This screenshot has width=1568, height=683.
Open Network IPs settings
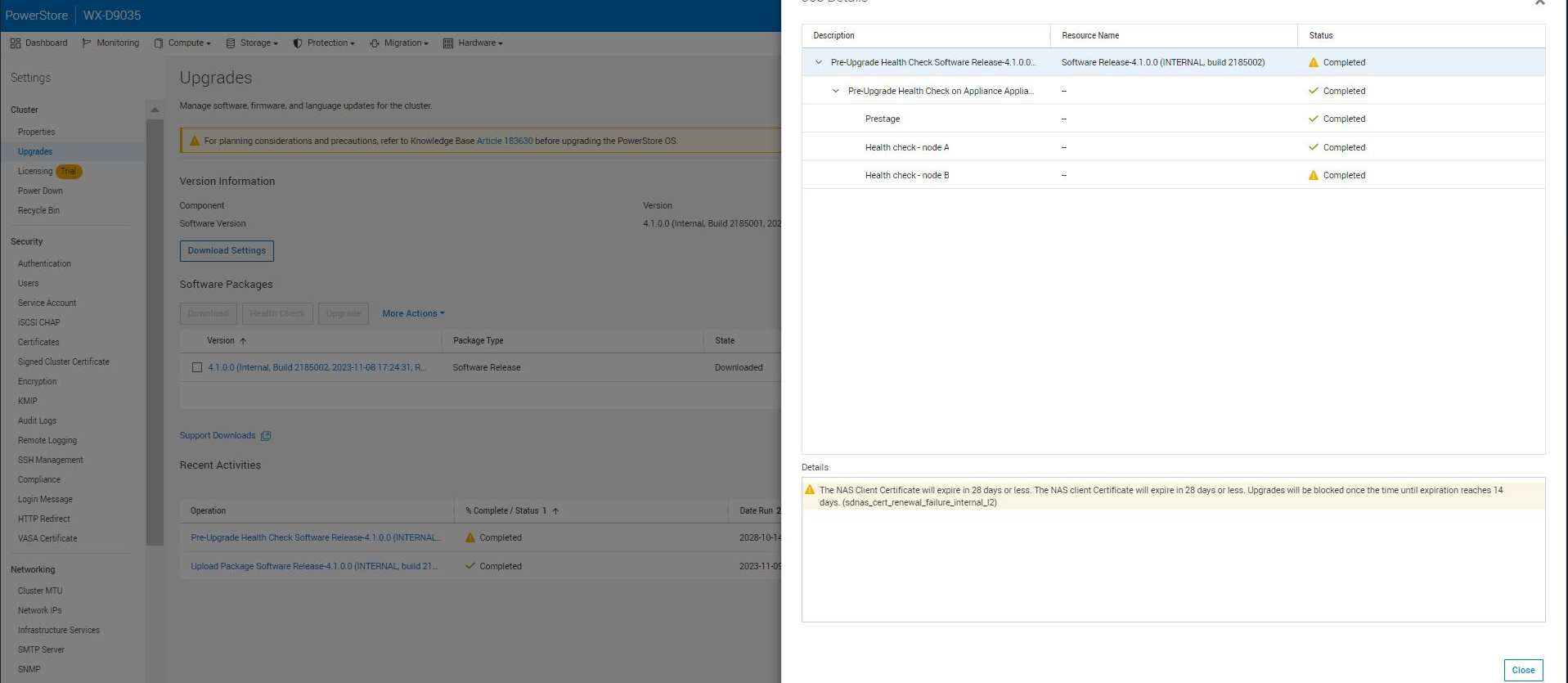point(39,610)
